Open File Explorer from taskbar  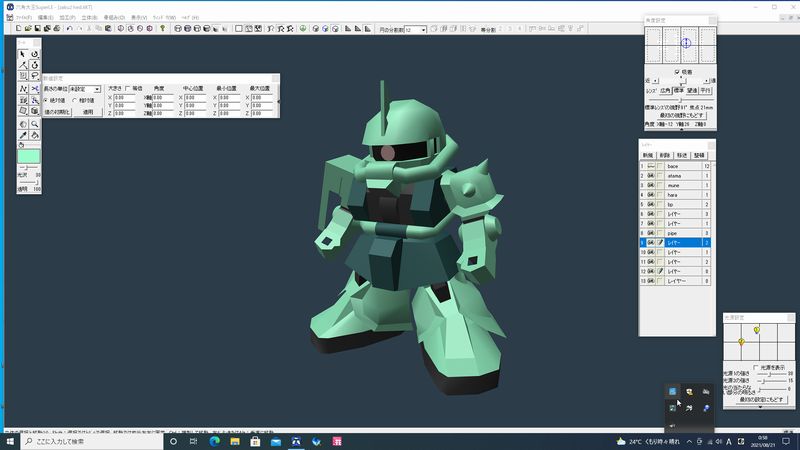235,441
